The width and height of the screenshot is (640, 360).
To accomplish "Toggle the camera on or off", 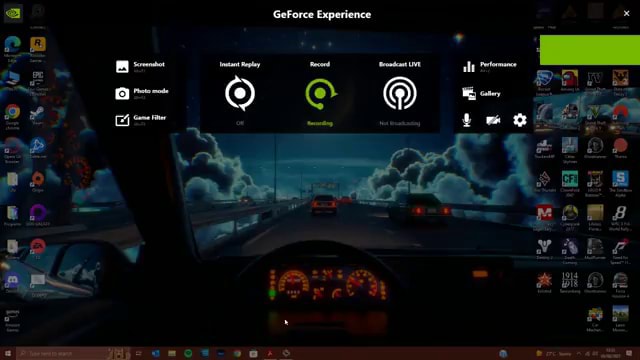I will 493,120.
